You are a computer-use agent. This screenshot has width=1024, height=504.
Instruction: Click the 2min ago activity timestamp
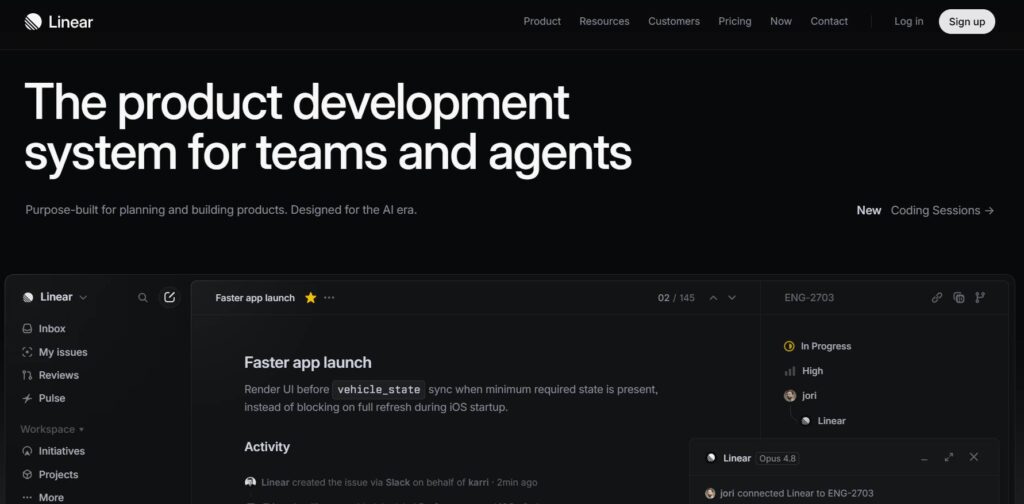pos(517,482)
